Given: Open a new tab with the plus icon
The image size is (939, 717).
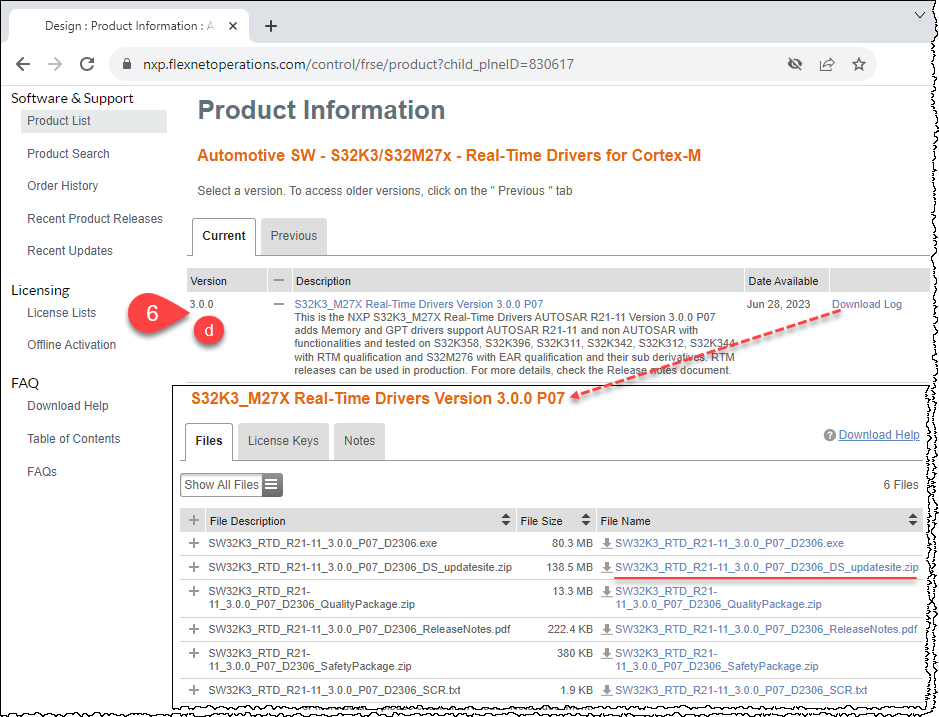Looking at the screenshot, I should (x=271, y=26).
